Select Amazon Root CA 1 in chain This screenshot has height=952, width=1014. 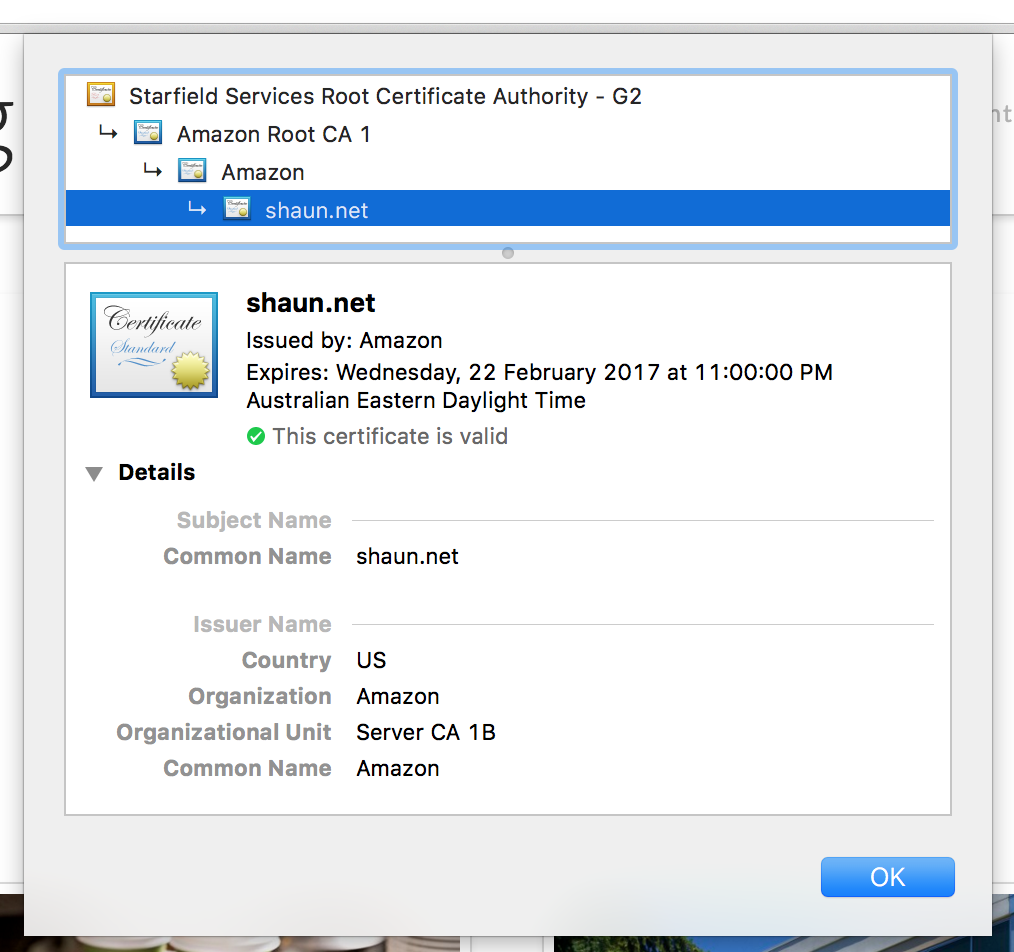point(273,134)
